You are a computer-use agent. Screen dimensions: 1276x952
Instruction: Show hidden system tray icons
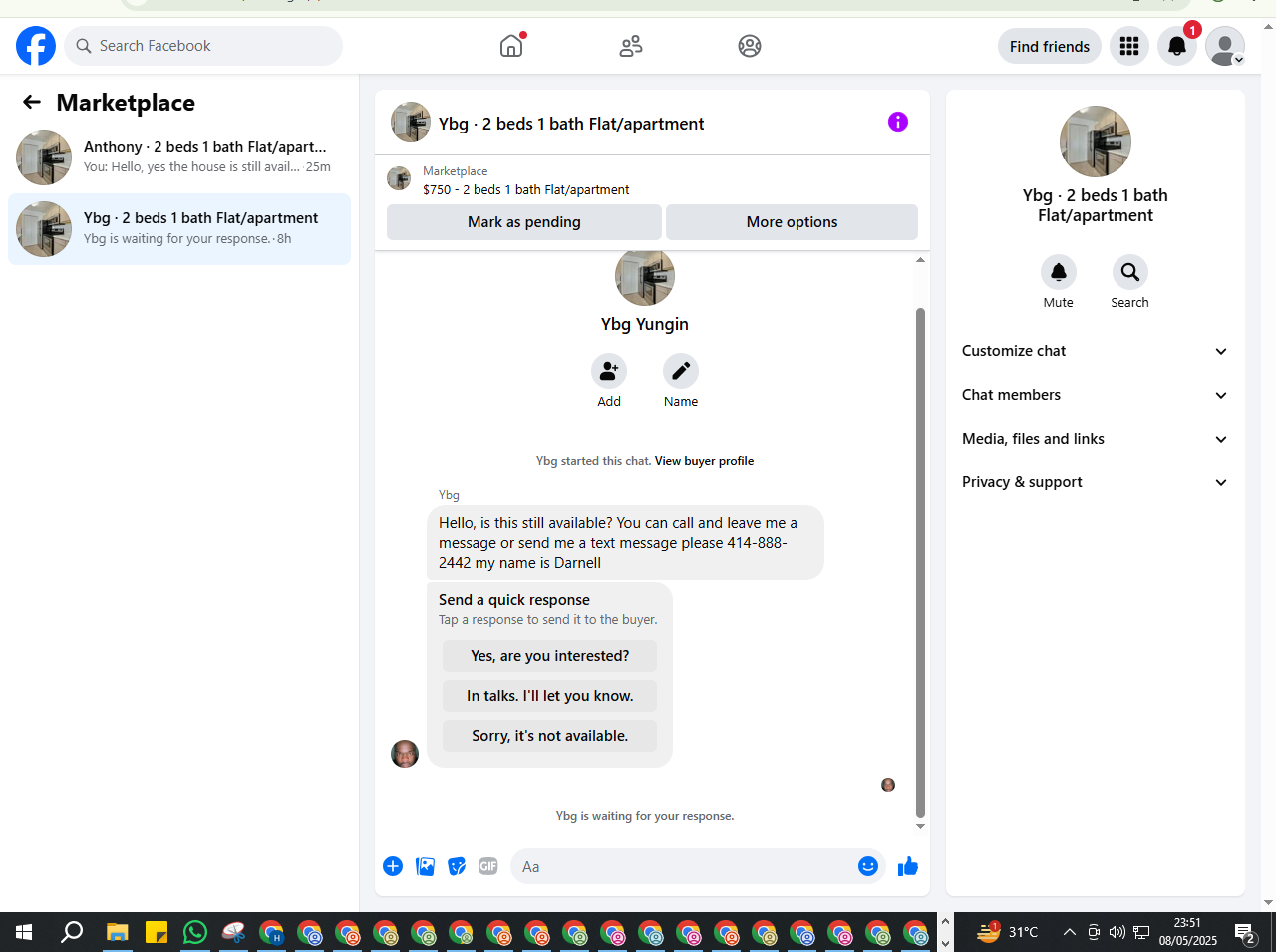click(x=1069, y=933)
